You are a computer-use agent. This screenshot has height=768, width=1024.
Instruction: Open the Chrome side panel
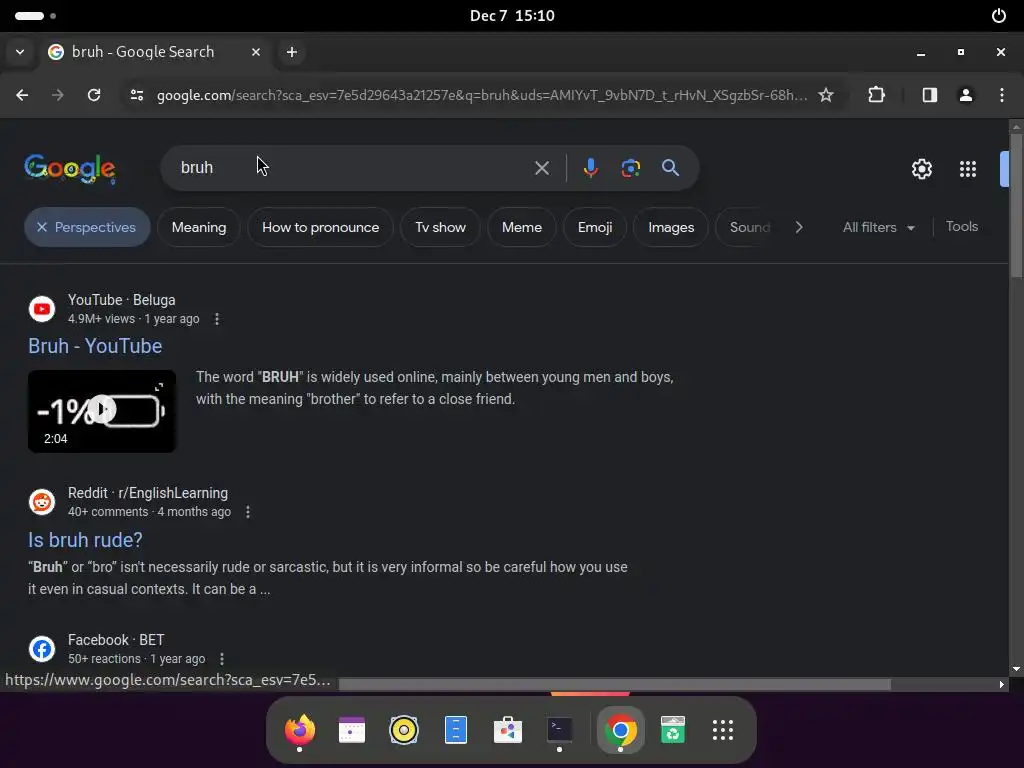point(930,95)
